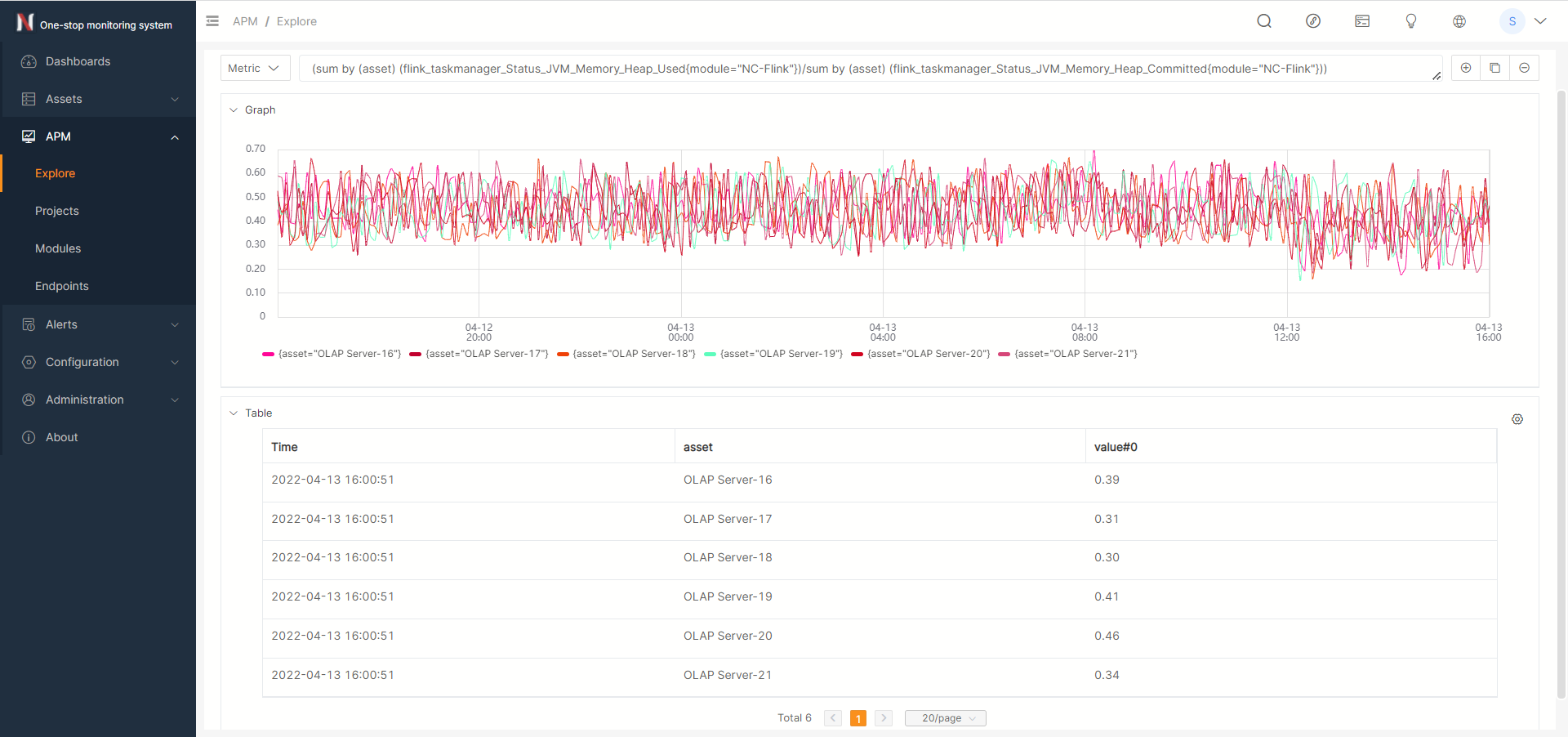Screen dimensions: 1568x737
Task: Click the link icon in header
Action: point(1313,21)
